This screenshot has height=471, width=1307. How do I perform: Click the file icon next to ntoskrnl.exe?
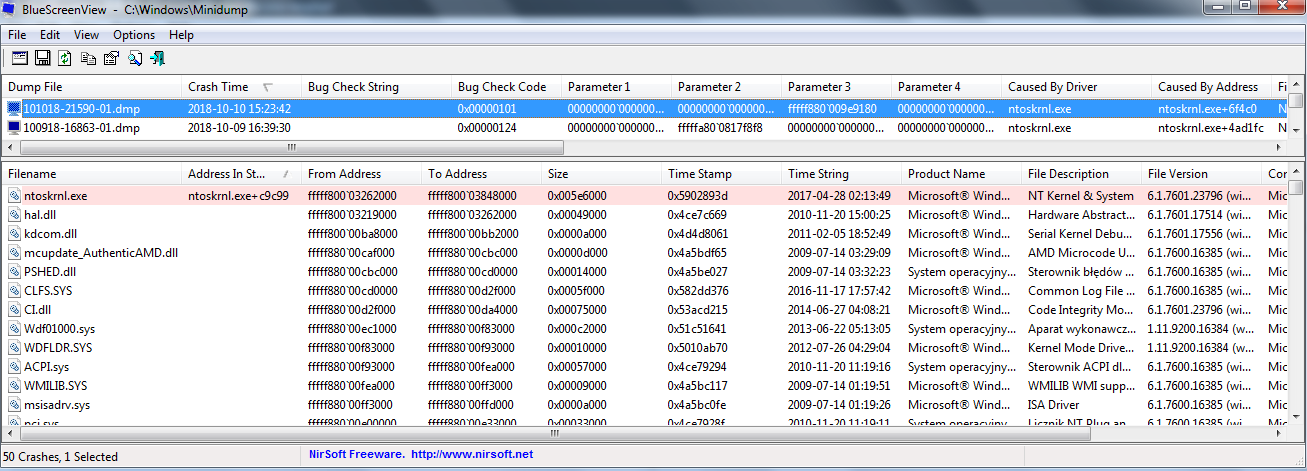(14, 196)
